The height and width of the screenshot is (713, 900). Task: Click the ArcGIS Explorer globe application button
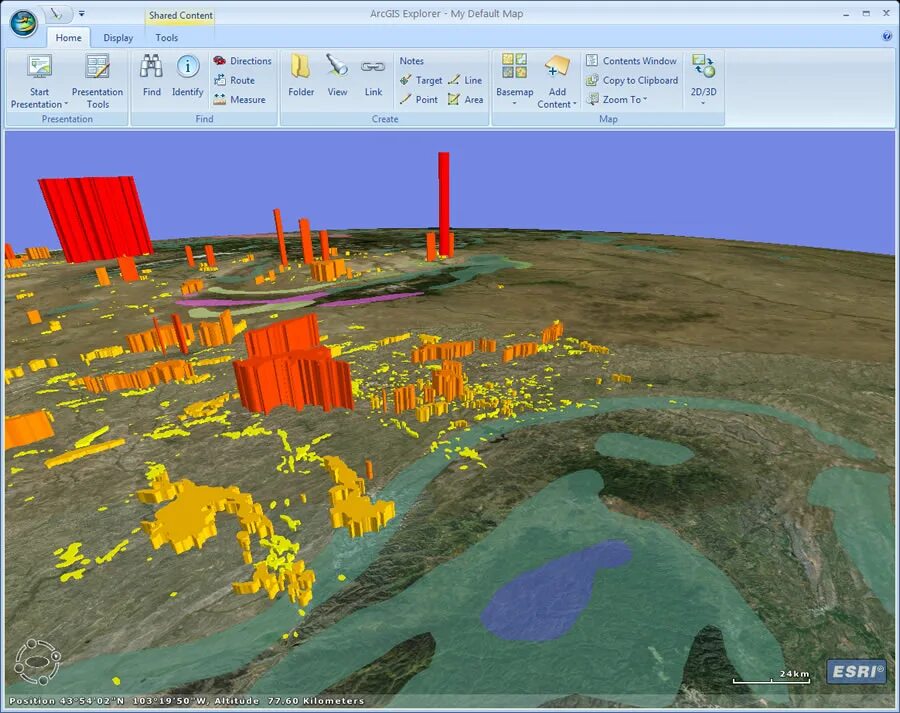pos(24,23)
